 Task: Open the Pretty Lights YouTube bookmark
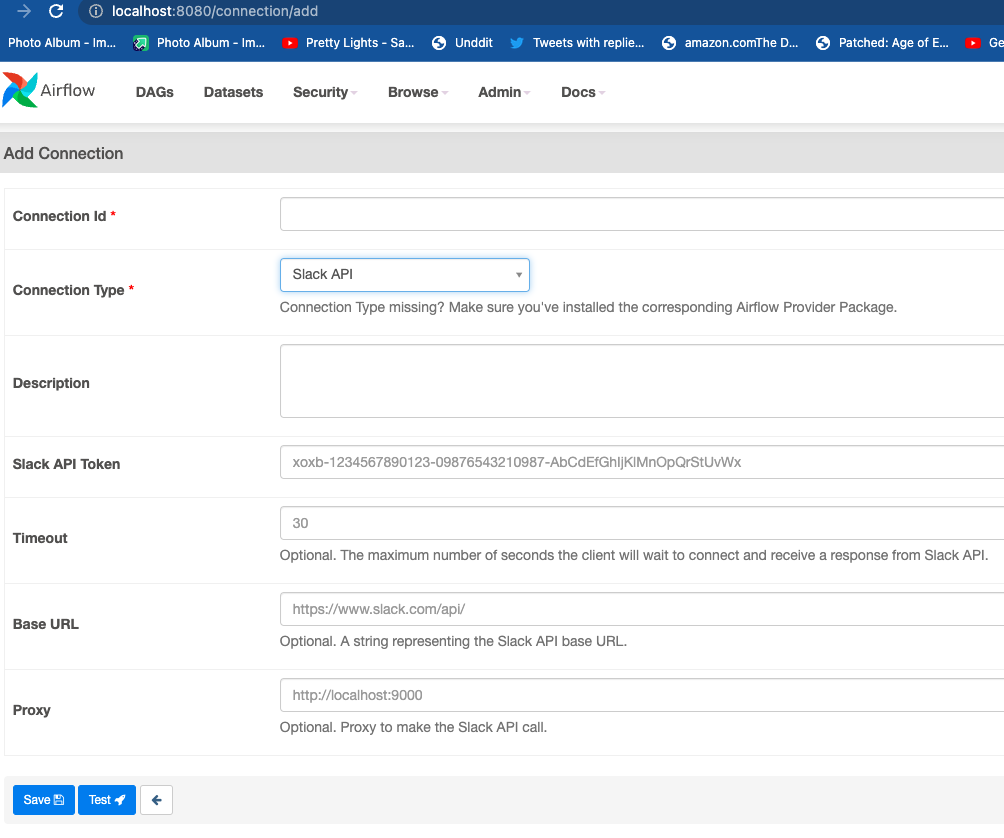pyautogui.click(x=348, y=43)
